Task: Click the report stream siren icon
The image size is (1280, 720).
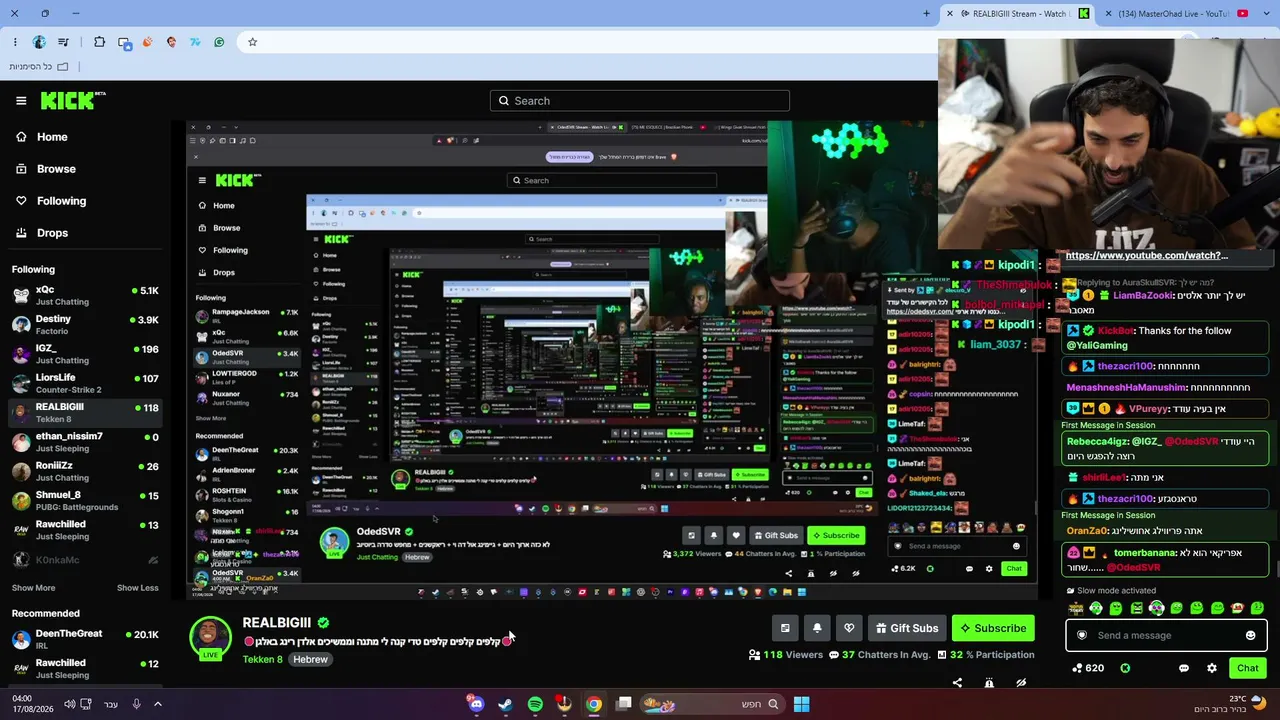Action: pos(989,683)
